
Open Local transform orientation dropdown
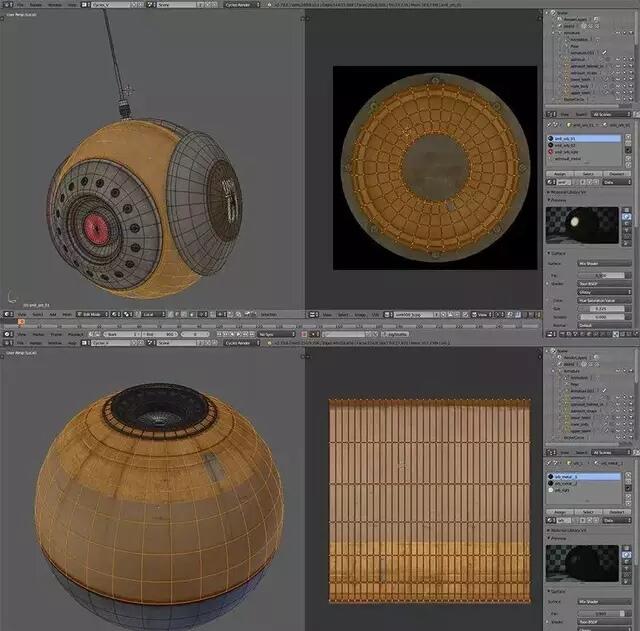coord(153,314)
